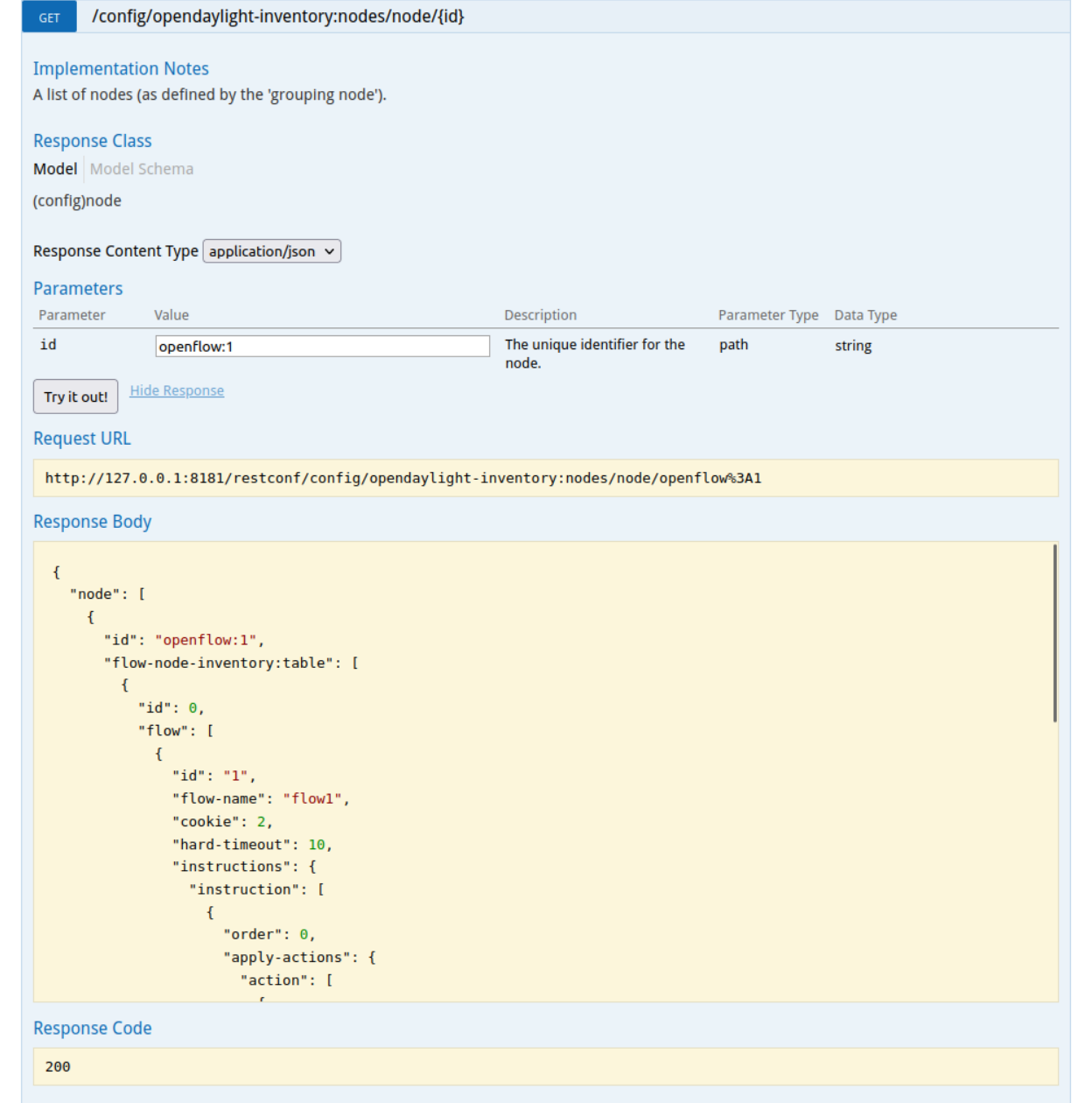Switch to the Model Schema tab
The width and height of the screenshot is (1092, 1103).
142,169
